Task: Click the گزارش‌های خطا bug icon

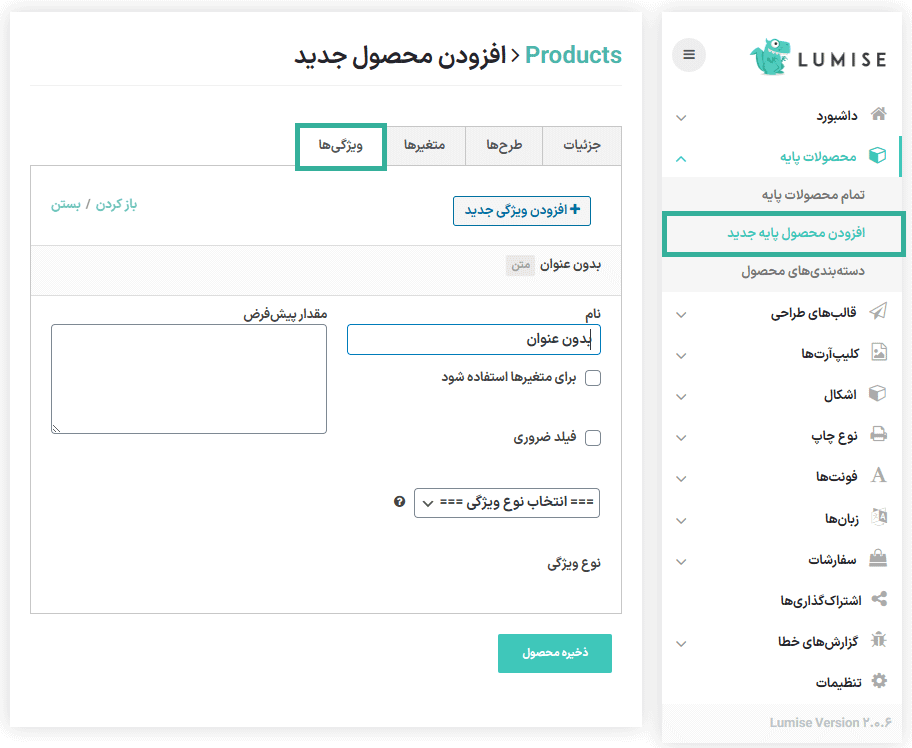Action: click(878, 640)
